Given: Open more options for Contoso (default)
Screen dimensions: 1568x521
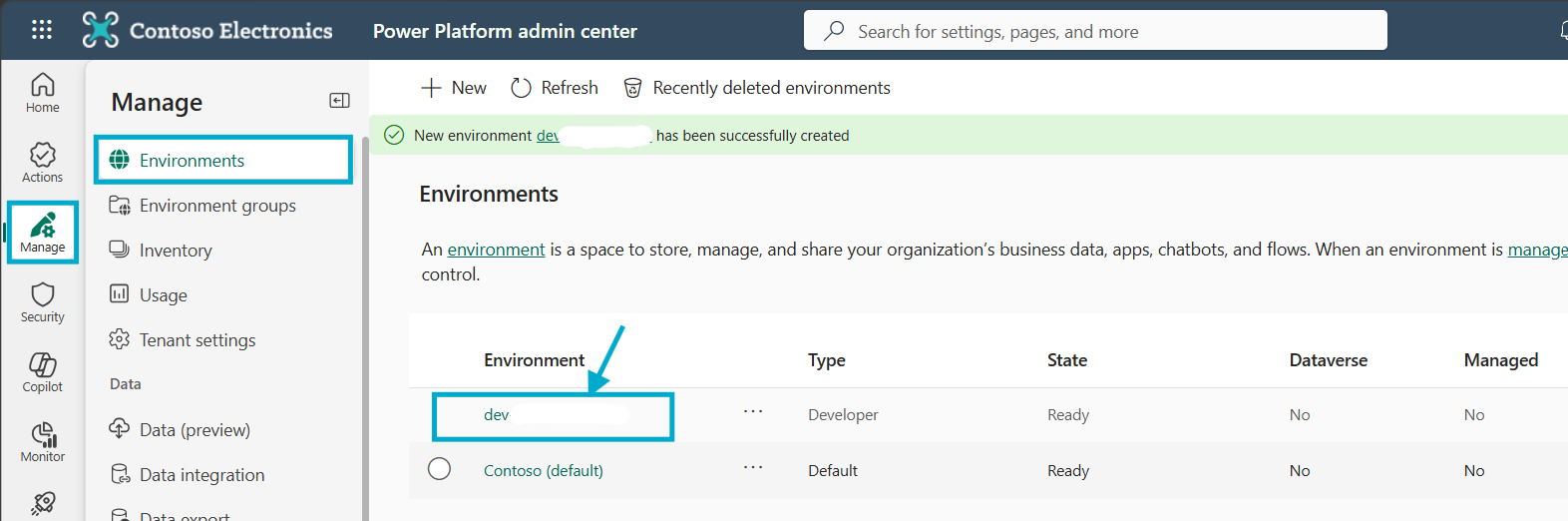Looking at the screenshot, I should 753,467.
